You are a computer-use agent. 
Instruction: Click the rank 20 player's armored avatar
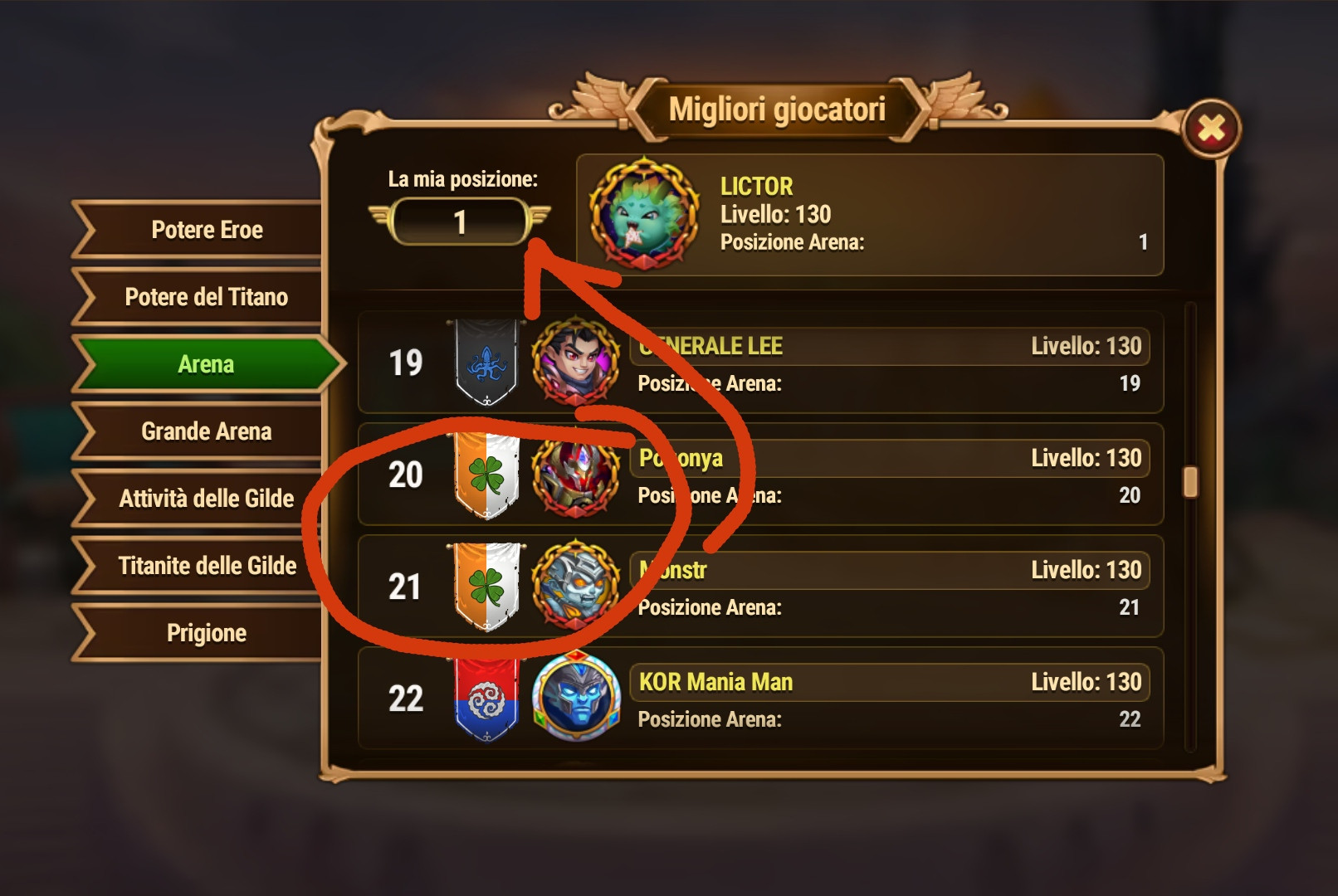pos(575,475)
